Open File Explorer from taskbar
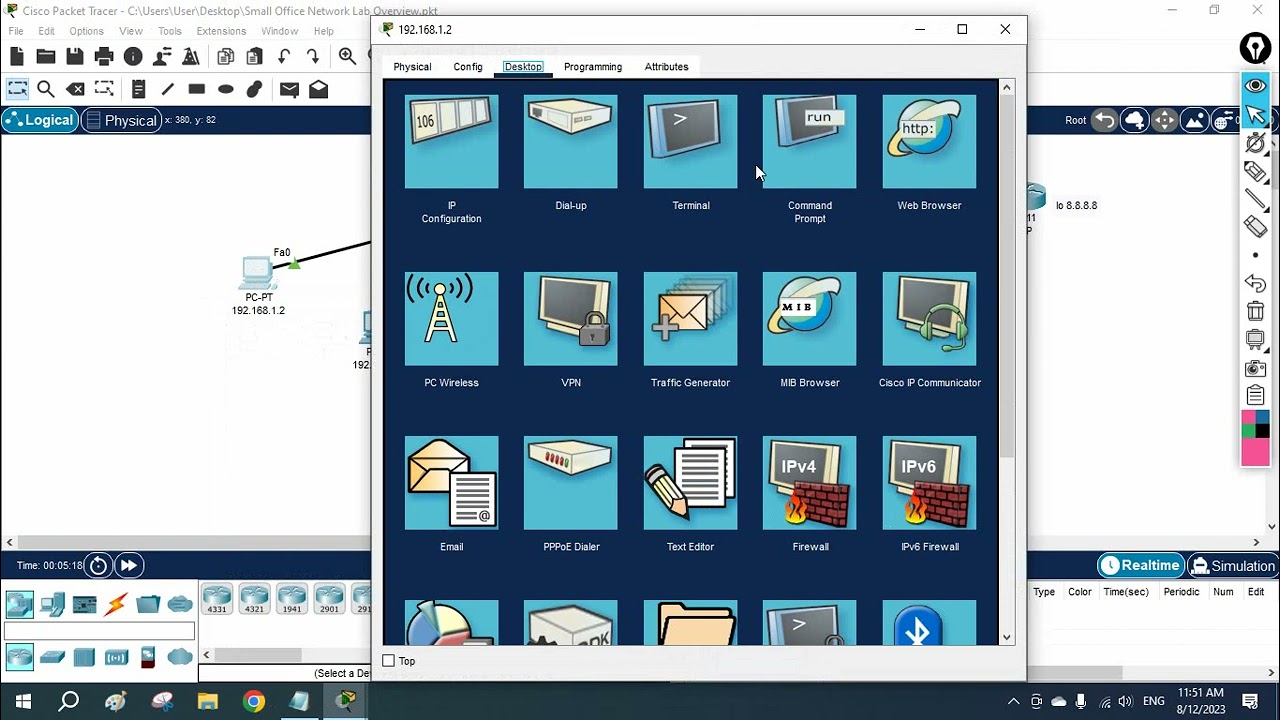The width and height of the screenshot is (1280, 720). coord(207,701)
